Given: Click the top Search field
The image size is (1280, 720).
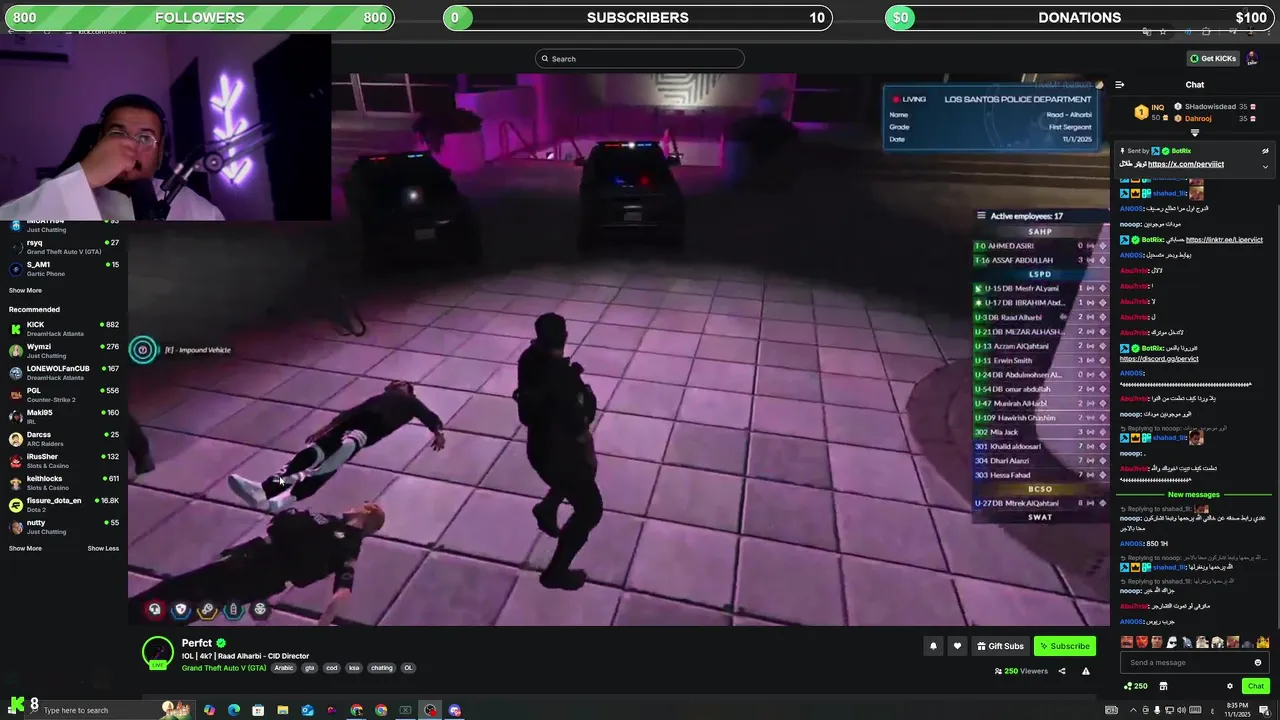Looking at the screenshot, I should (640, 59).
